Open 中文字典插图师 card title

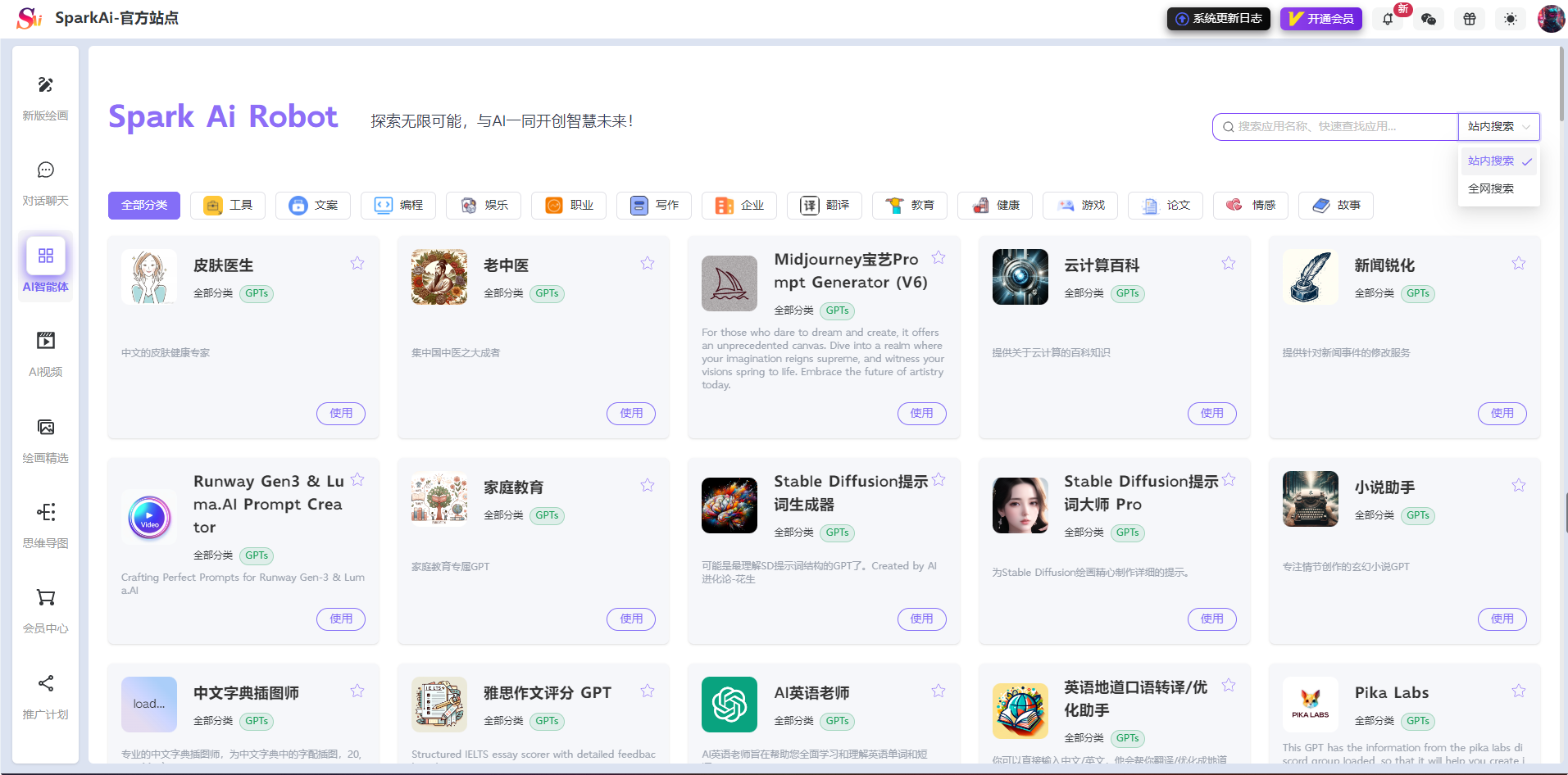(x=246, y=693)
